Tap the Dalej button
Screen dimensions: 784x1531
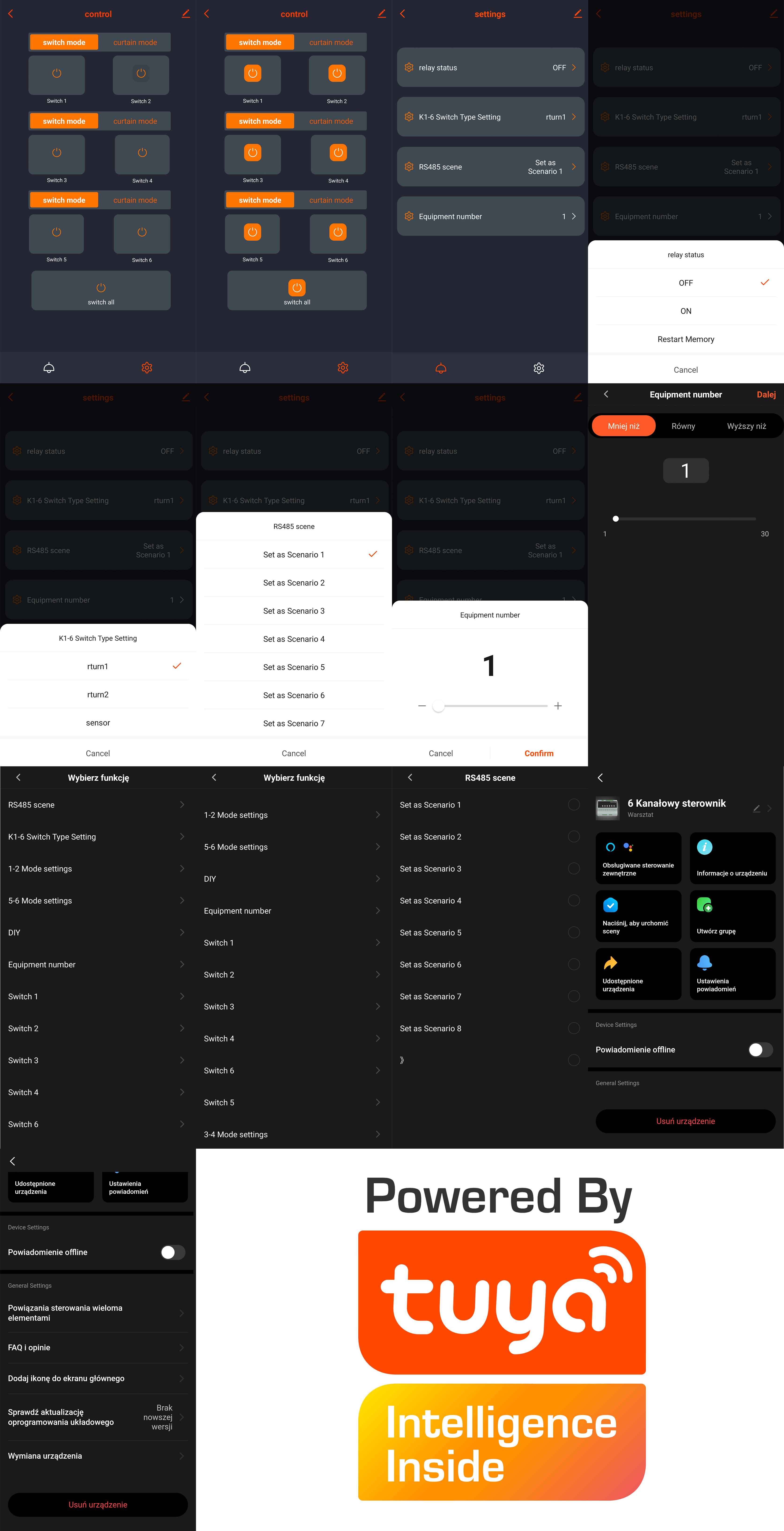pyautogui.click(x=766, y=395)
